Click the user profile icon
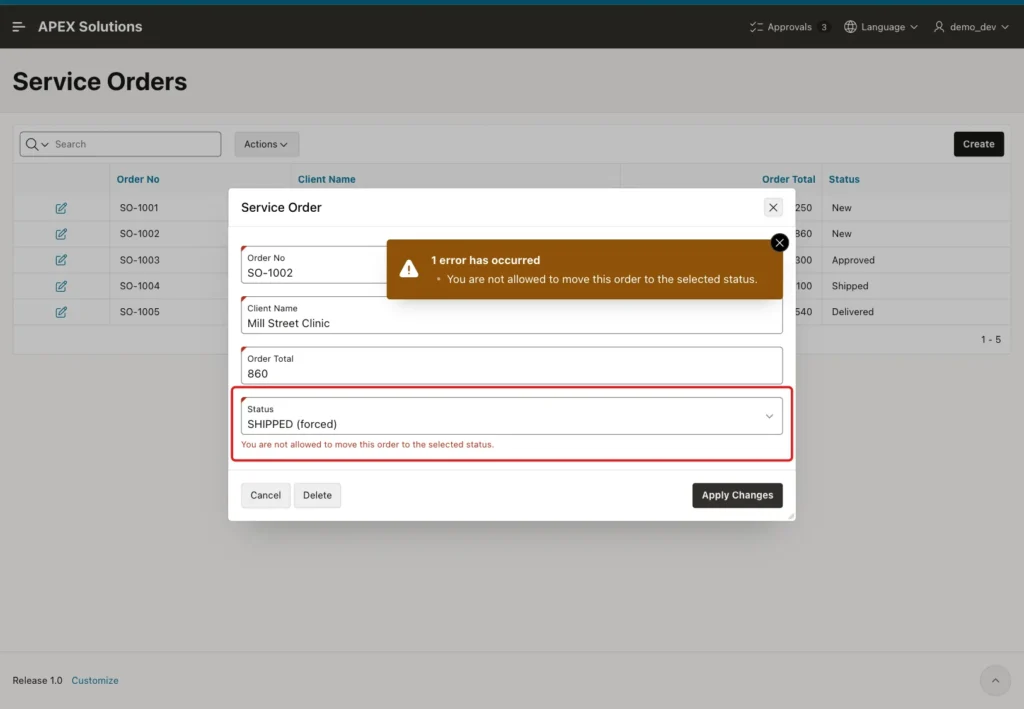The height and width of the screenshot is (709, 1024). (939, 27)
